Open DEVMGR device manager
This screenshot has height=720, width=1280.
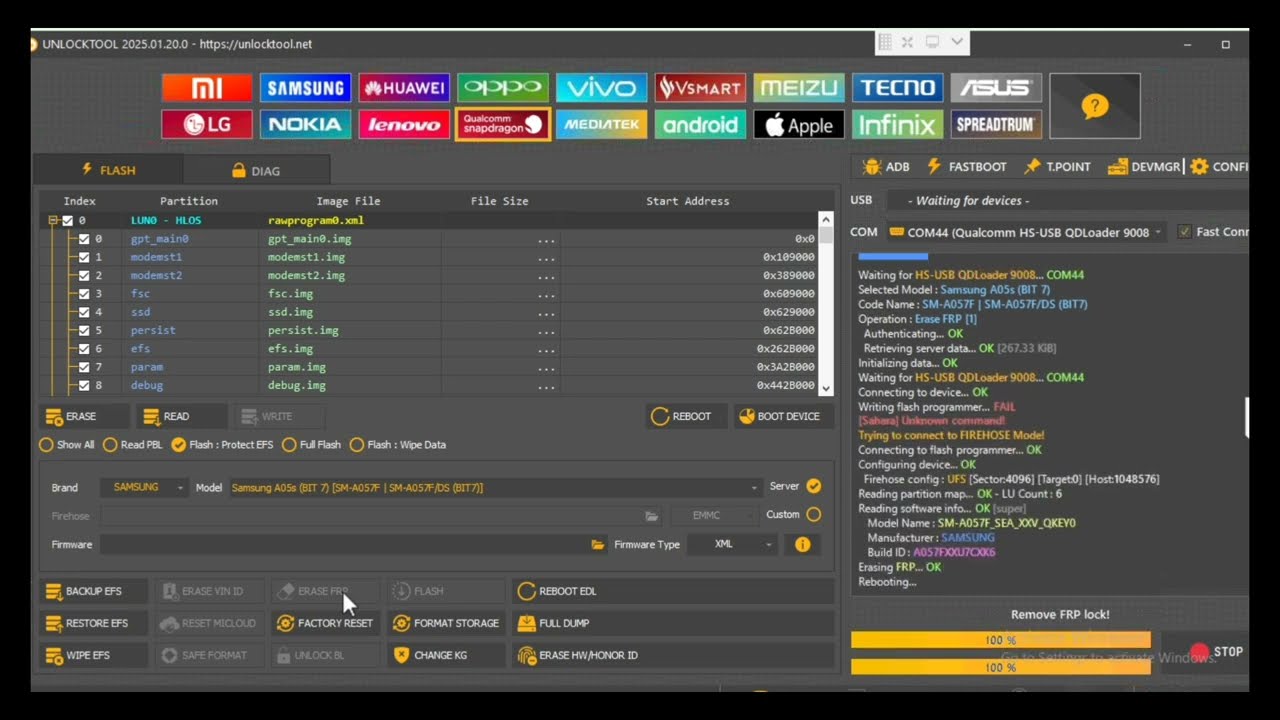pos(1143,167)
